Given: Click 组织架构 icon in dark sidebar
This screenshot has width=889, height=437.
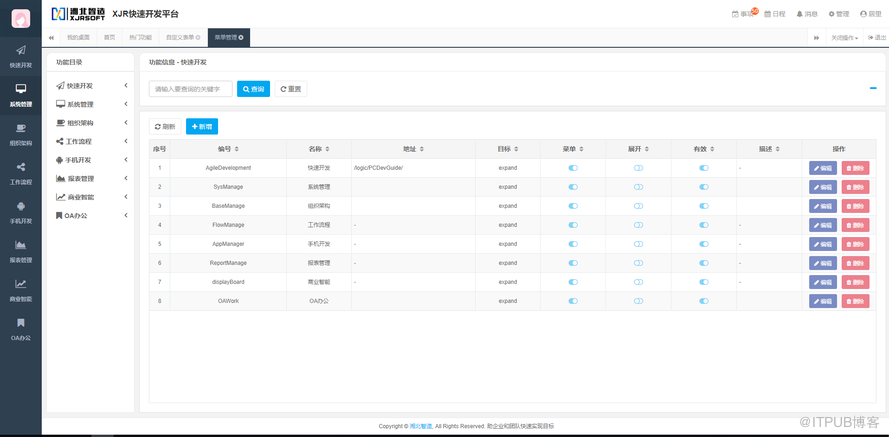Looking at the screenshot, I should 20,134.
